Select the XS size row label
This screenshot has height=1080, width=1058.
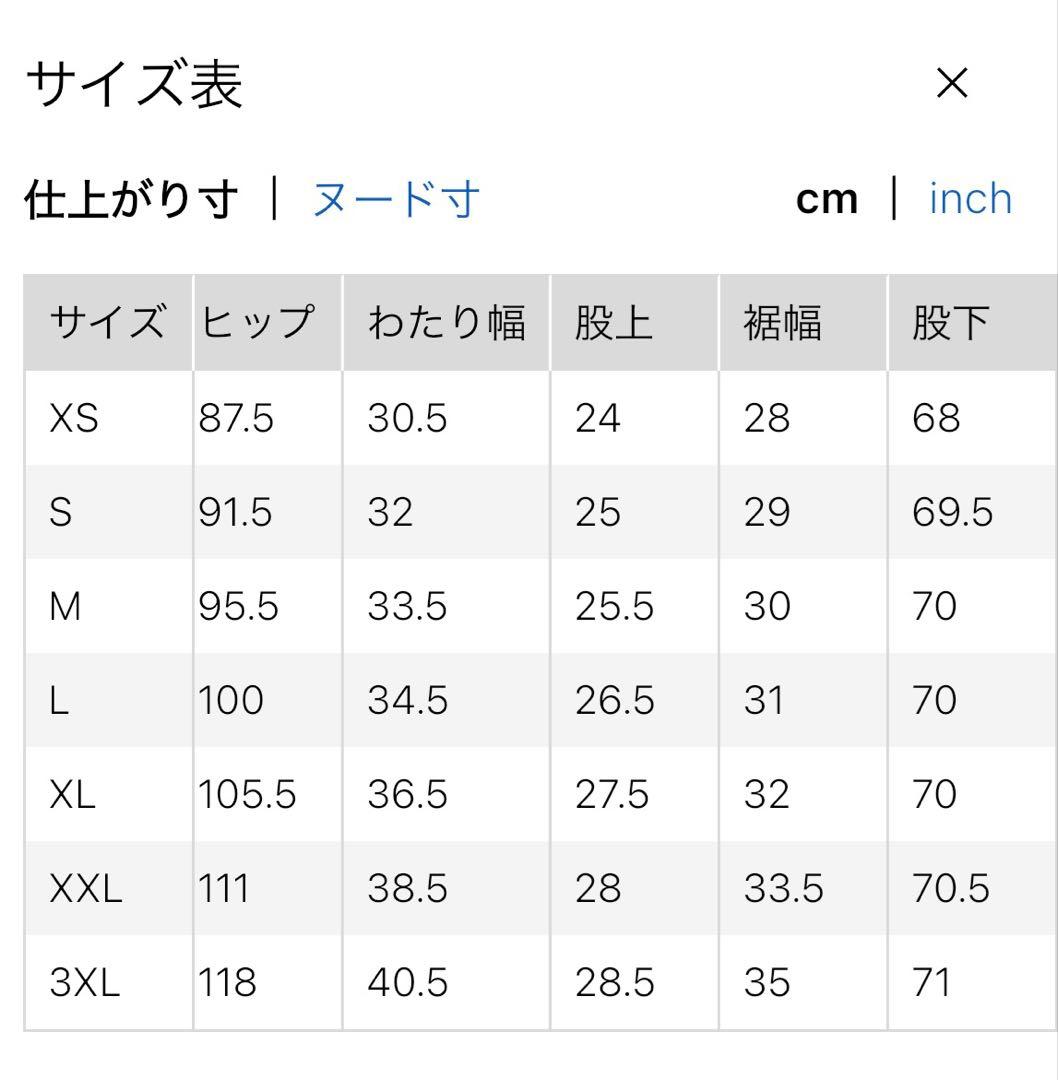click(74, 418)
